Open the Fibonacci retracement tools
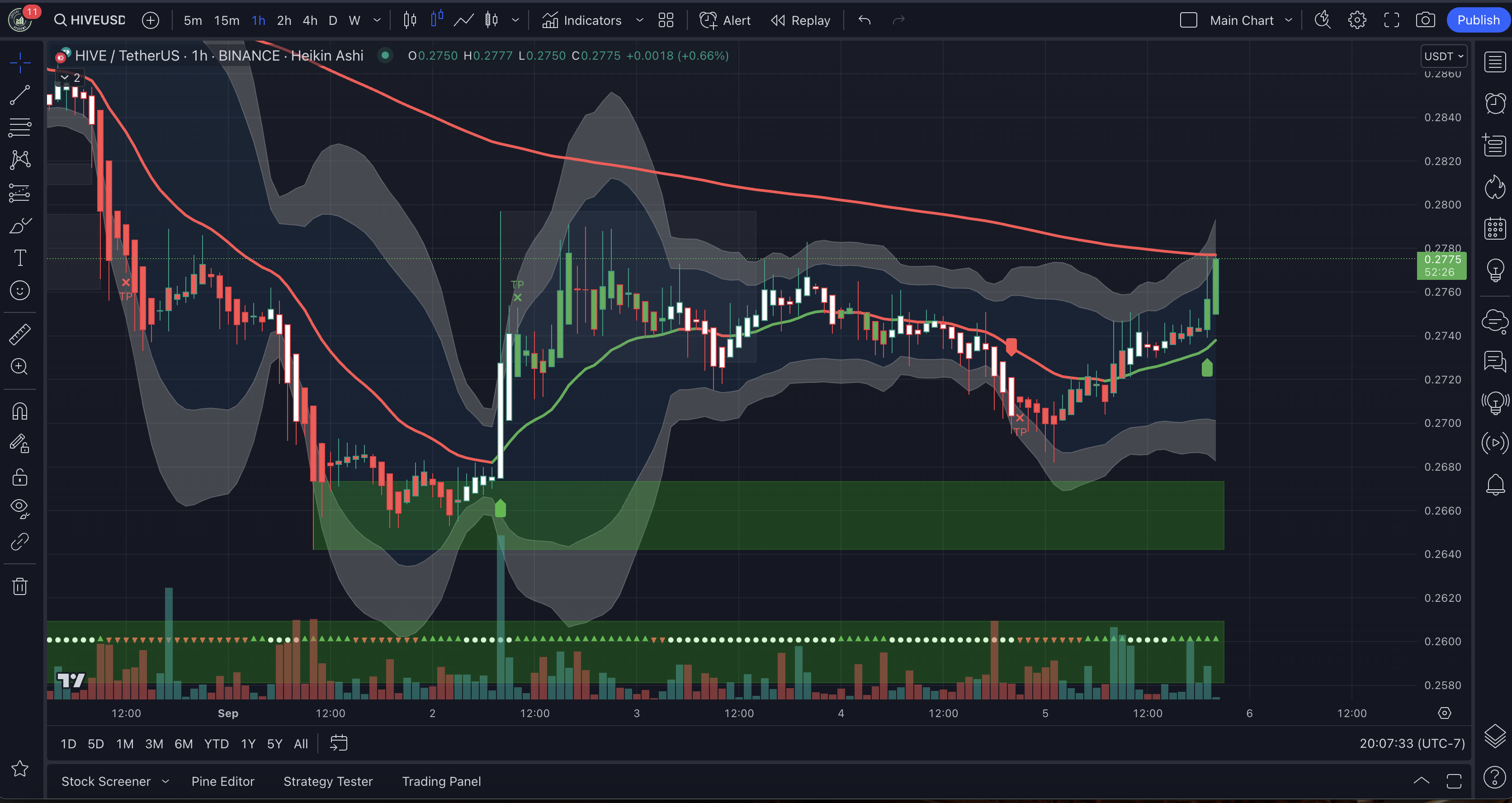Image resolution: width=1512 pixels, height=803 pixels. pos(20,127)
